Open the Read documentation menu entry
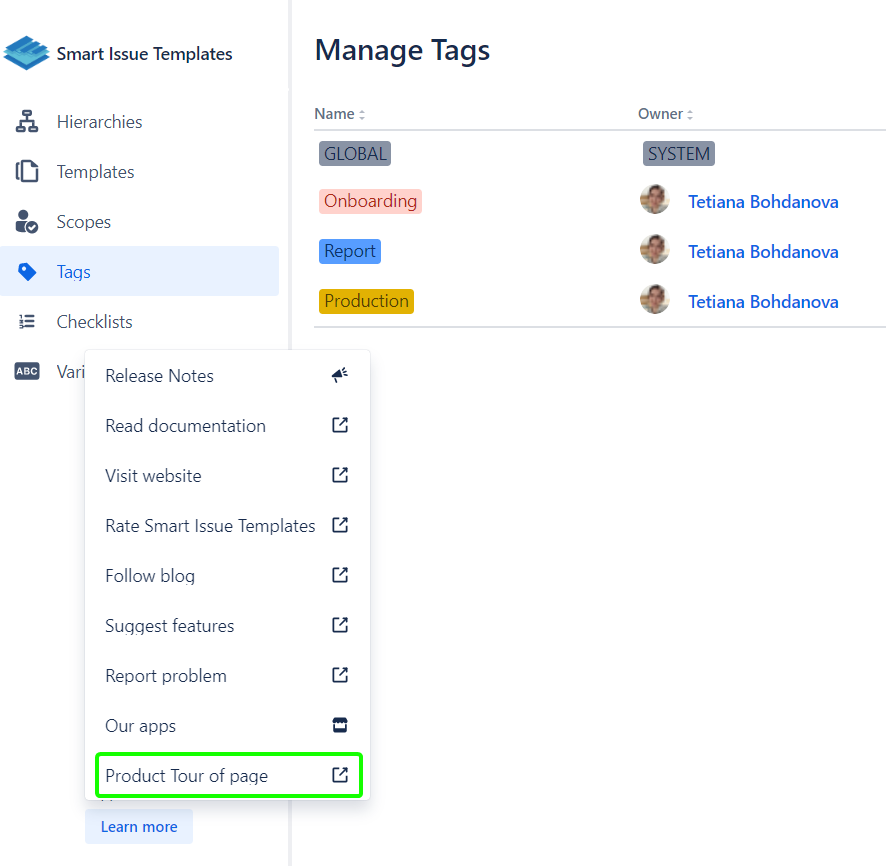 [186, 426]
